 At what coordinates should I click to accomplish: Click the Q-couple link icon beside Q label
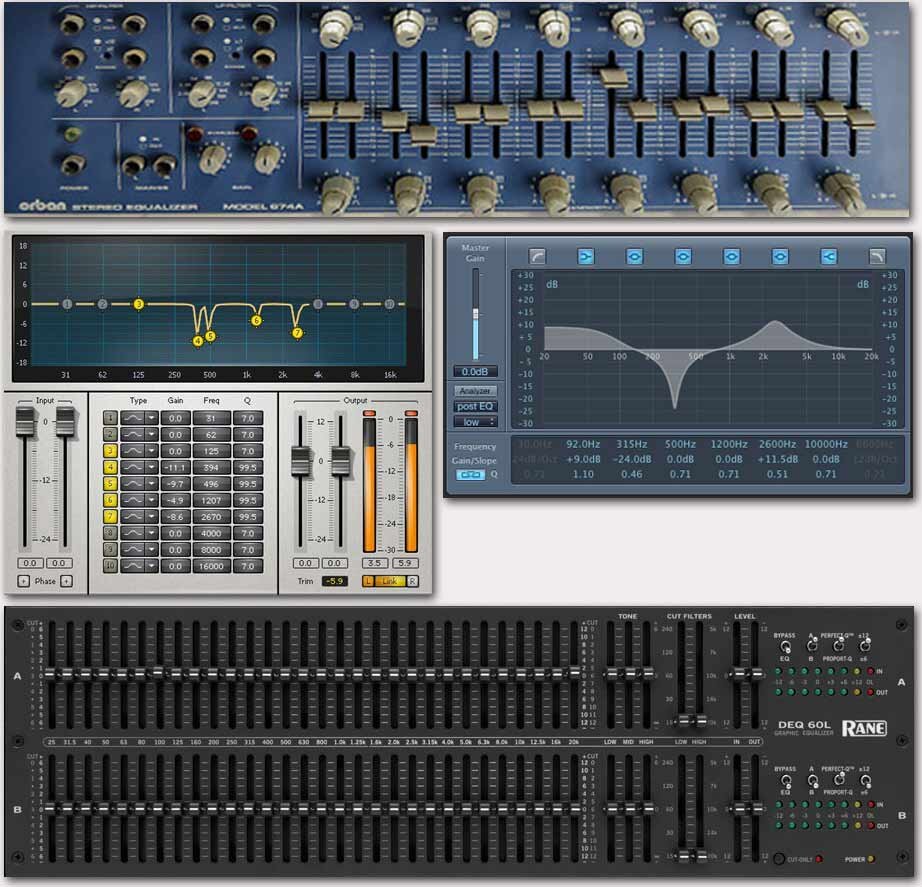pyautogui.click(x=470, y=475)
